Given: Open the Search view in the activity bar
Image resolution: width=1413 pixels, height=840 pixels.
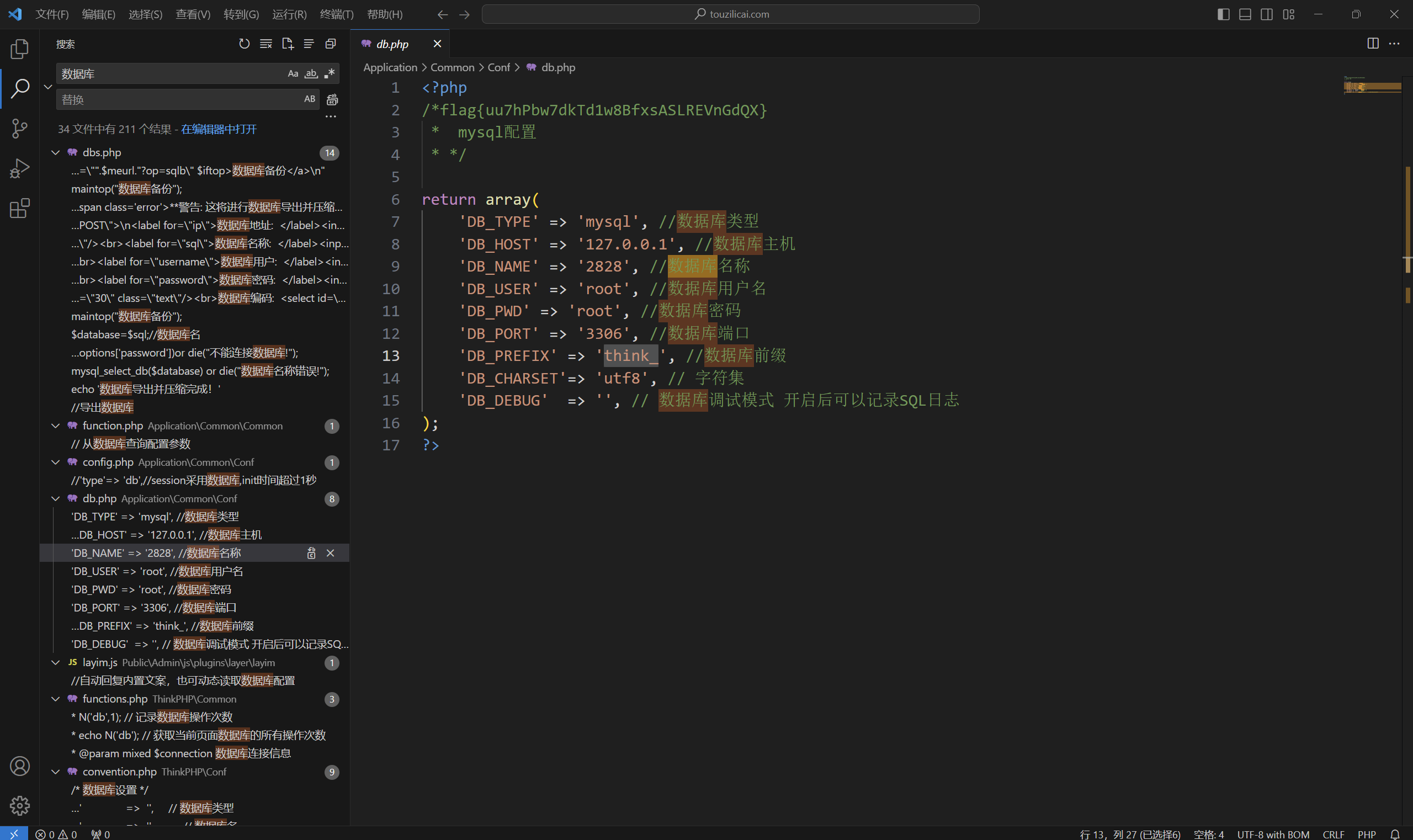Looking at the screenshot, I should point(20,88).
